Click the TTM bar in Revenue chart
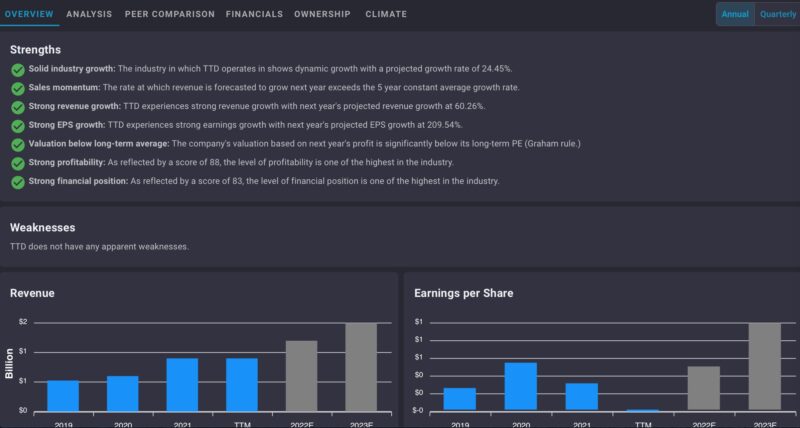Image resolution: width=800 pixels, height=428 pixels. pos(242,385)
